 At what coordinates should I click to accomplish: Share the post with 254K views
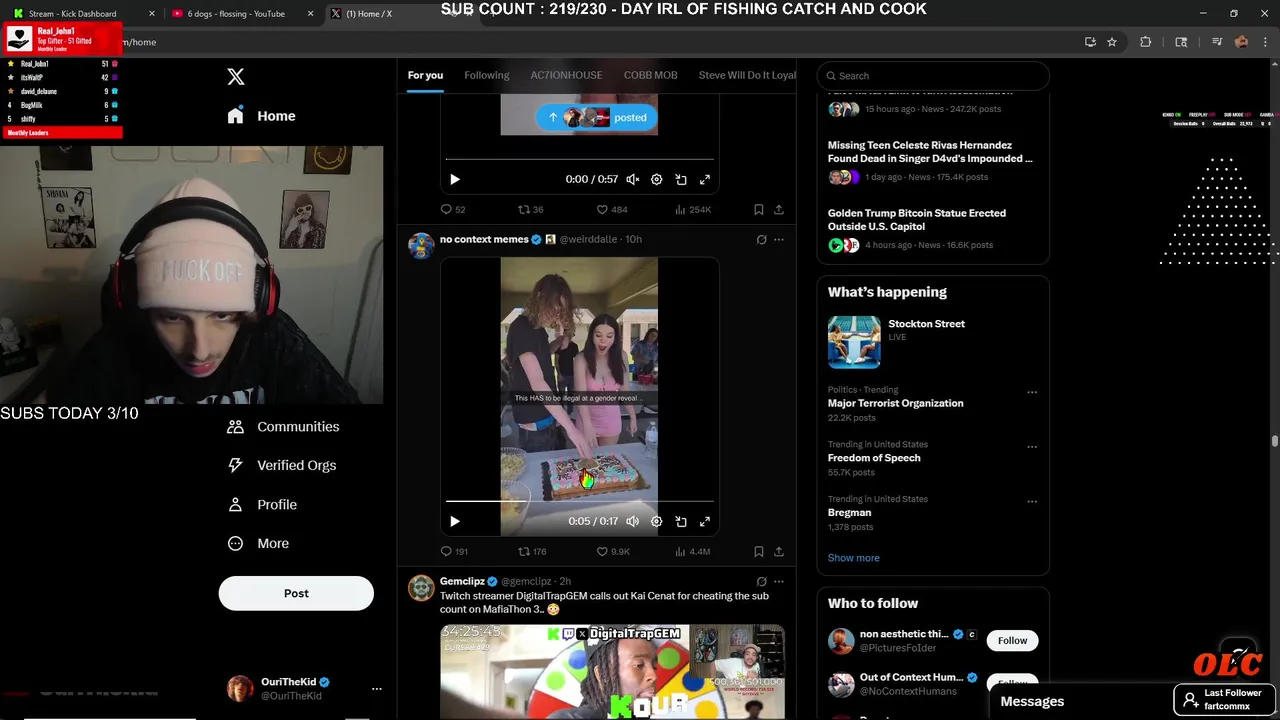779,210
